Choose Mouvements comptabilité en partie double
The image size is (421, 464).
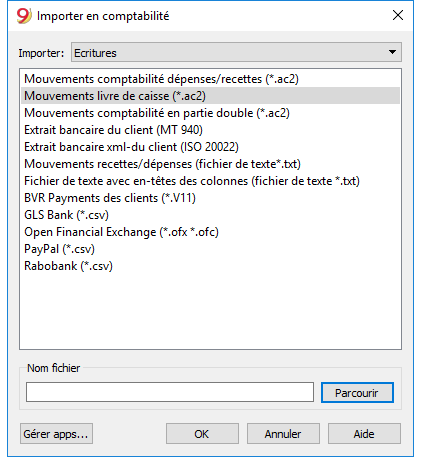click(x=210, y=113)
